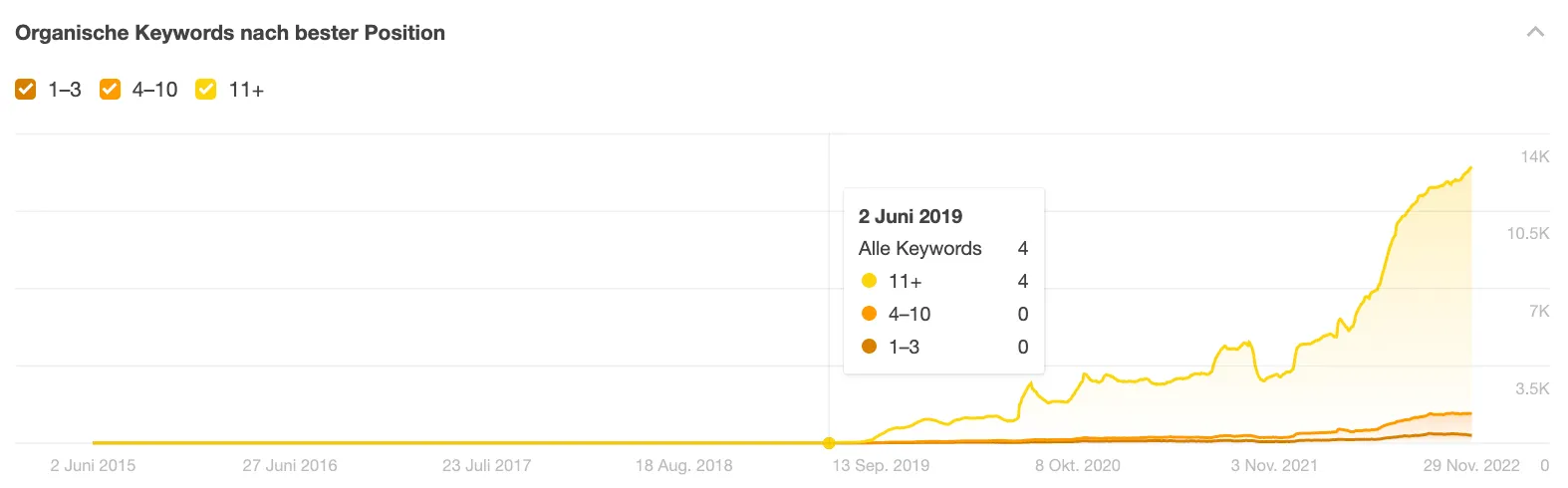This screenshot has width=1568, height=488.
Task: Click the yellow data point marker on chart
Action: click(829, 443)
